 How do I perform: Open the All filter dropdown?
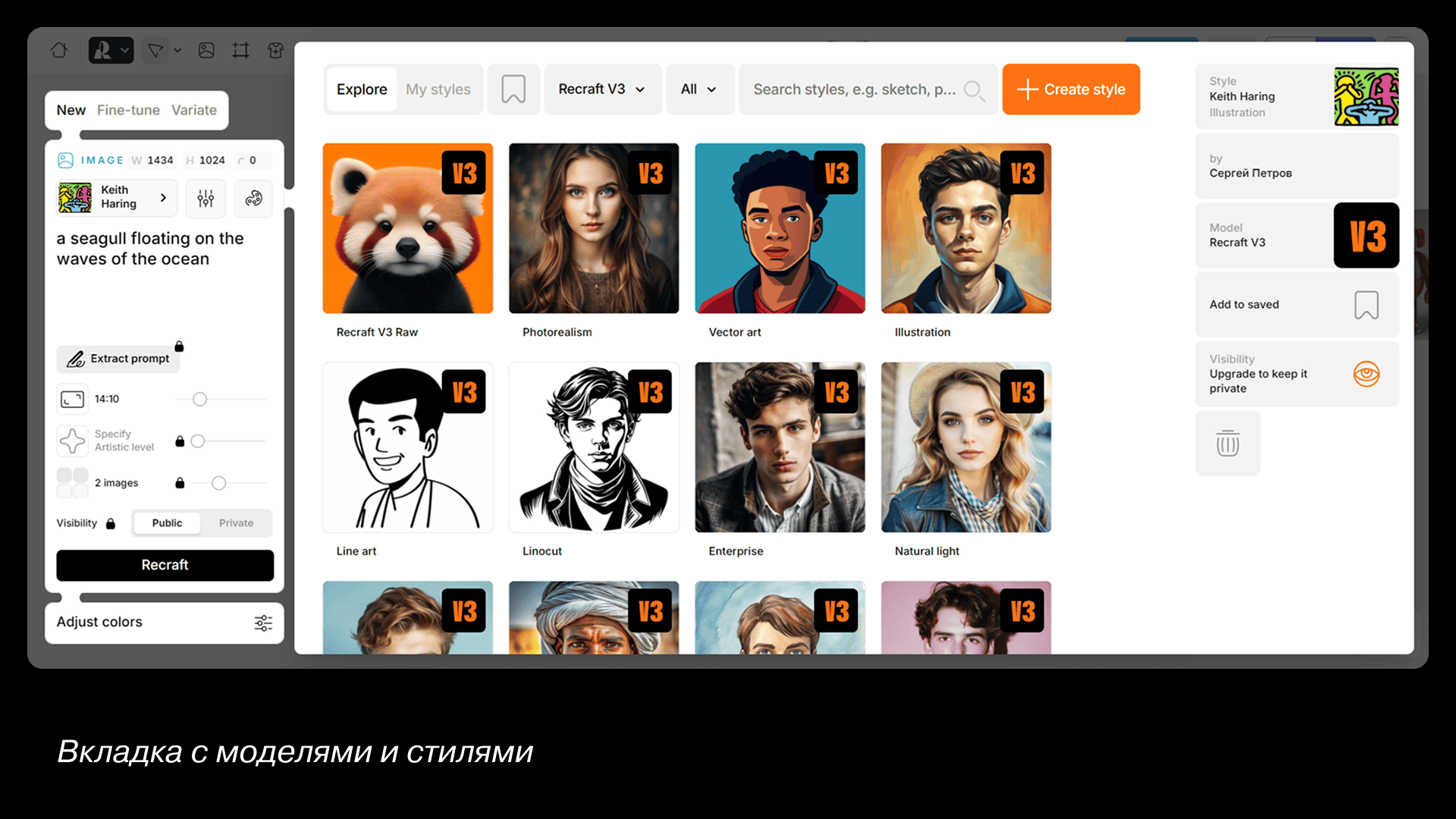coord(699,89)
